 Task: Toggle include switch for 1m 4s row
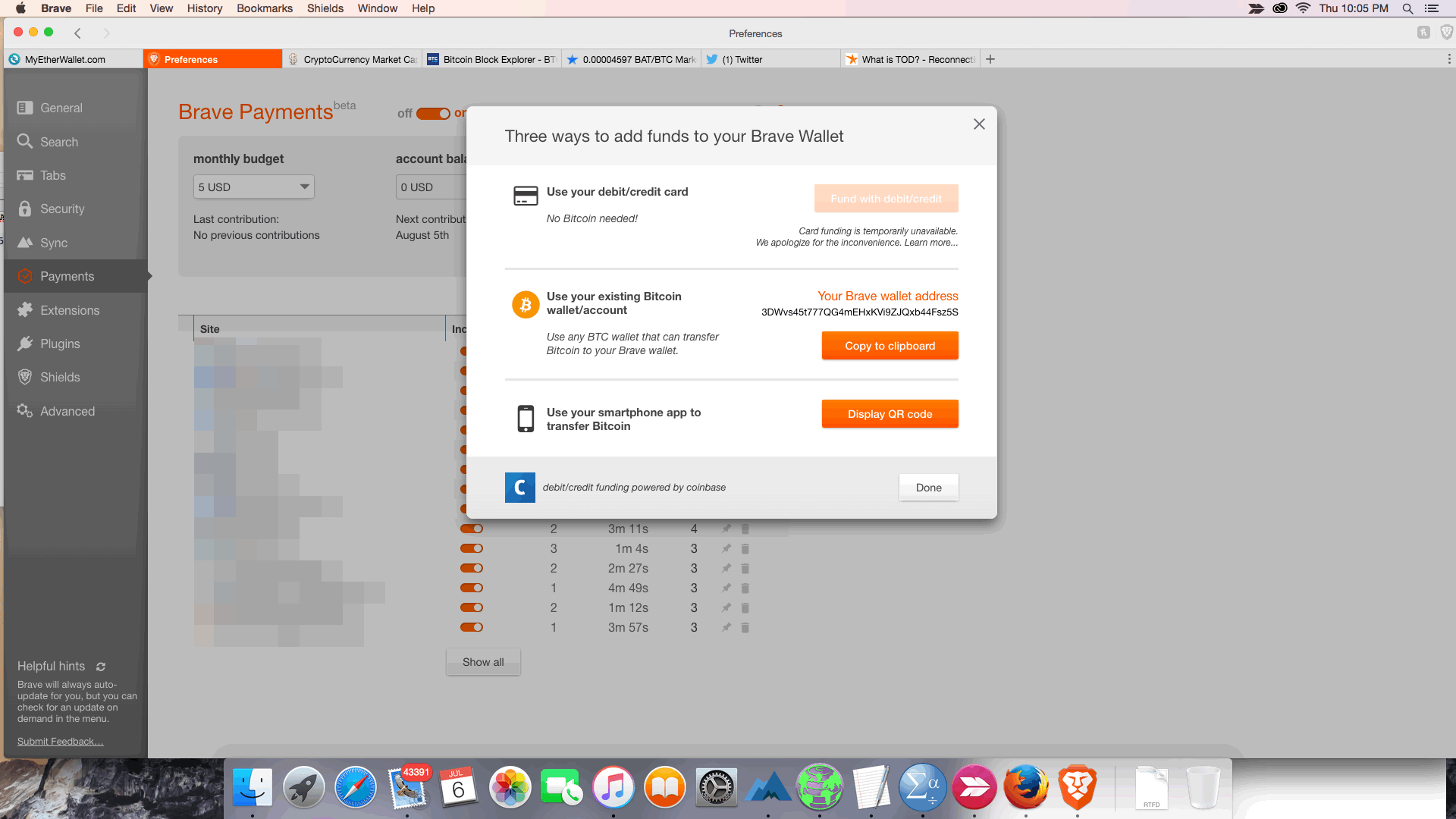tap(472, 548)
